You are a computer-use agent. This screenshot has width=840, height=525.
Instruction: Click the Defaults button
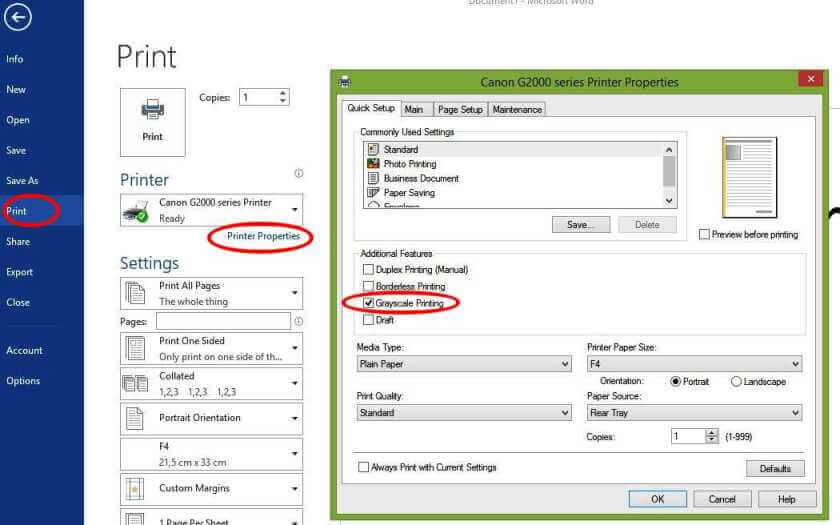pos(775,469)
